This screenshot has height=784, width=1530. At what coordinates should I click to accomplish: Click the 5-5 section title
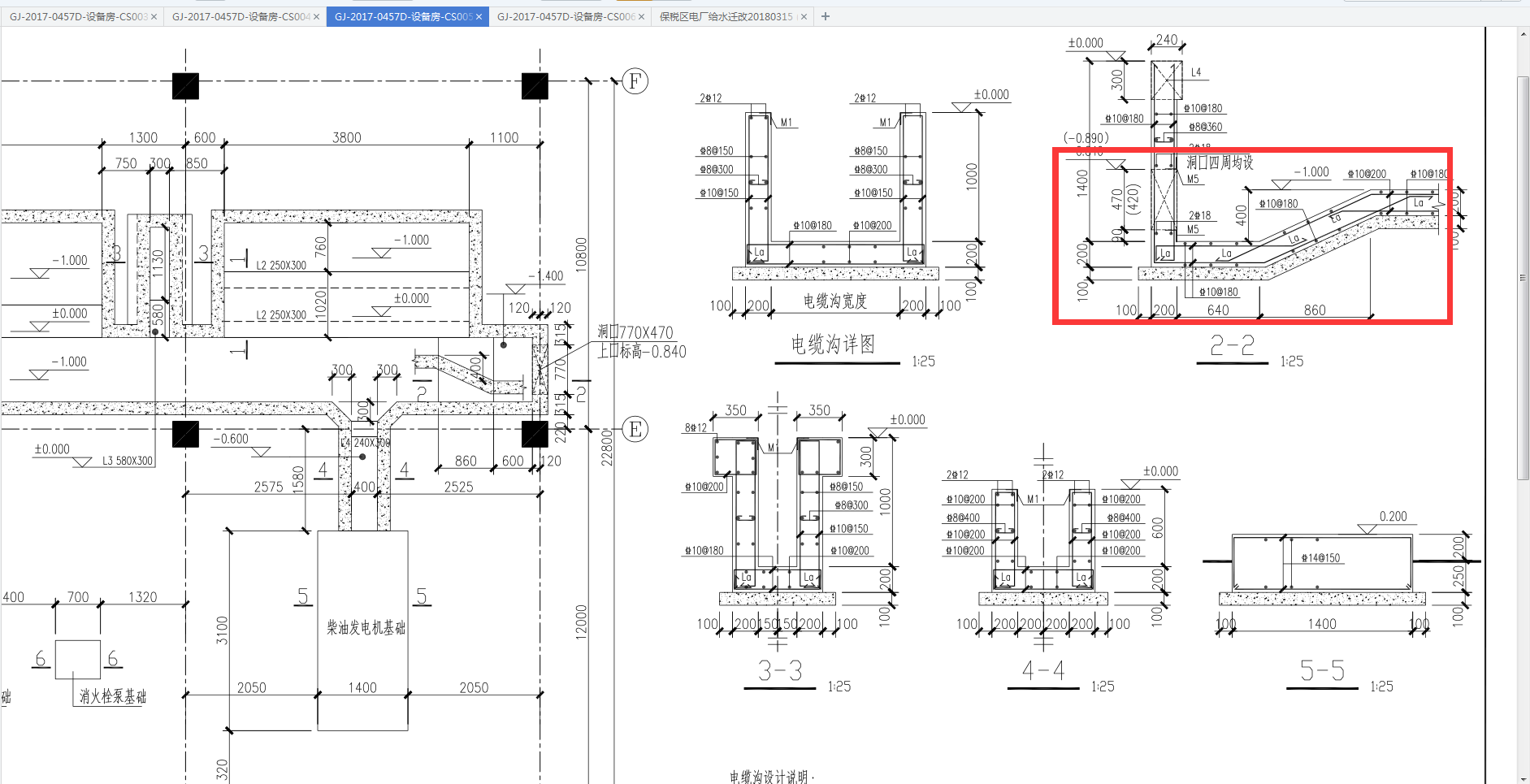pyautogui.click(x=1322, y=671)
